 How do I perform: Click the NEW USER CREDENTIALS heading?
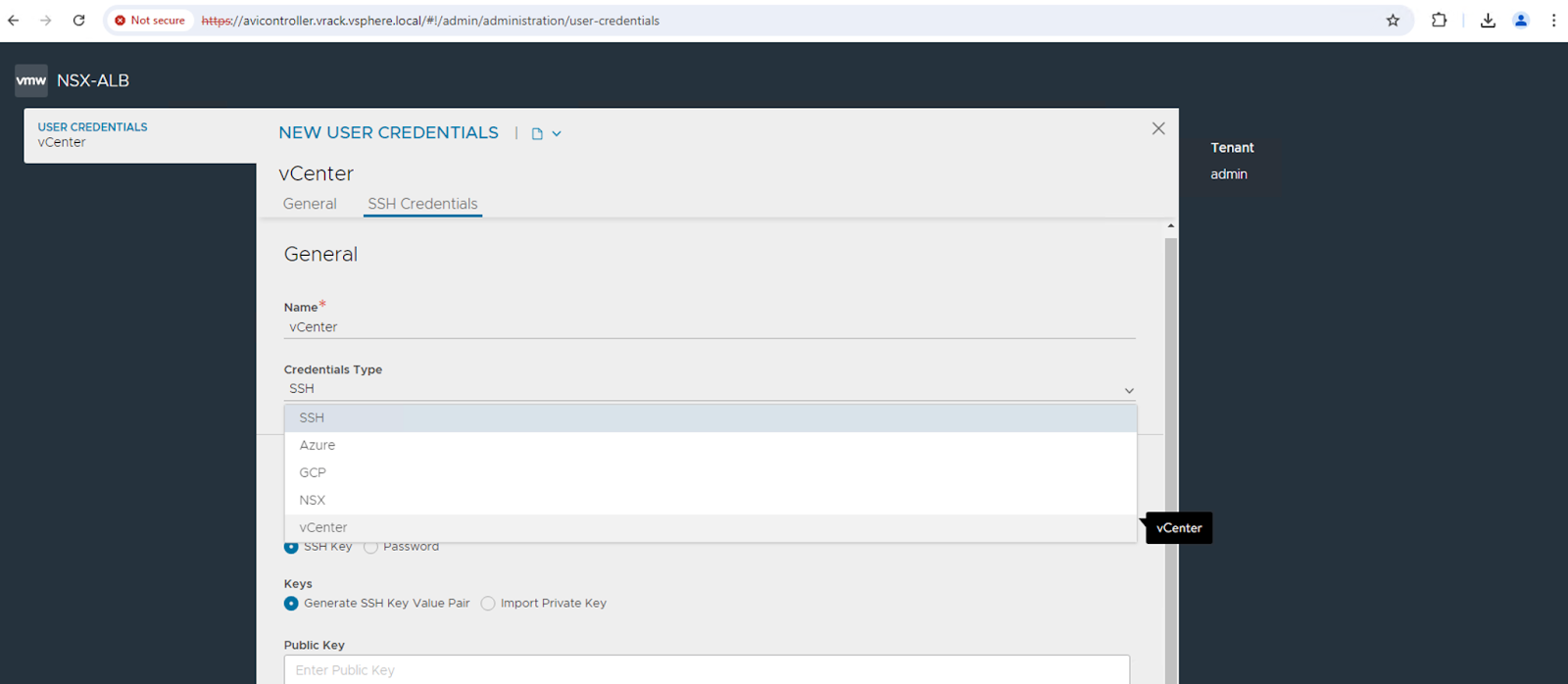(x=388, y=132)
